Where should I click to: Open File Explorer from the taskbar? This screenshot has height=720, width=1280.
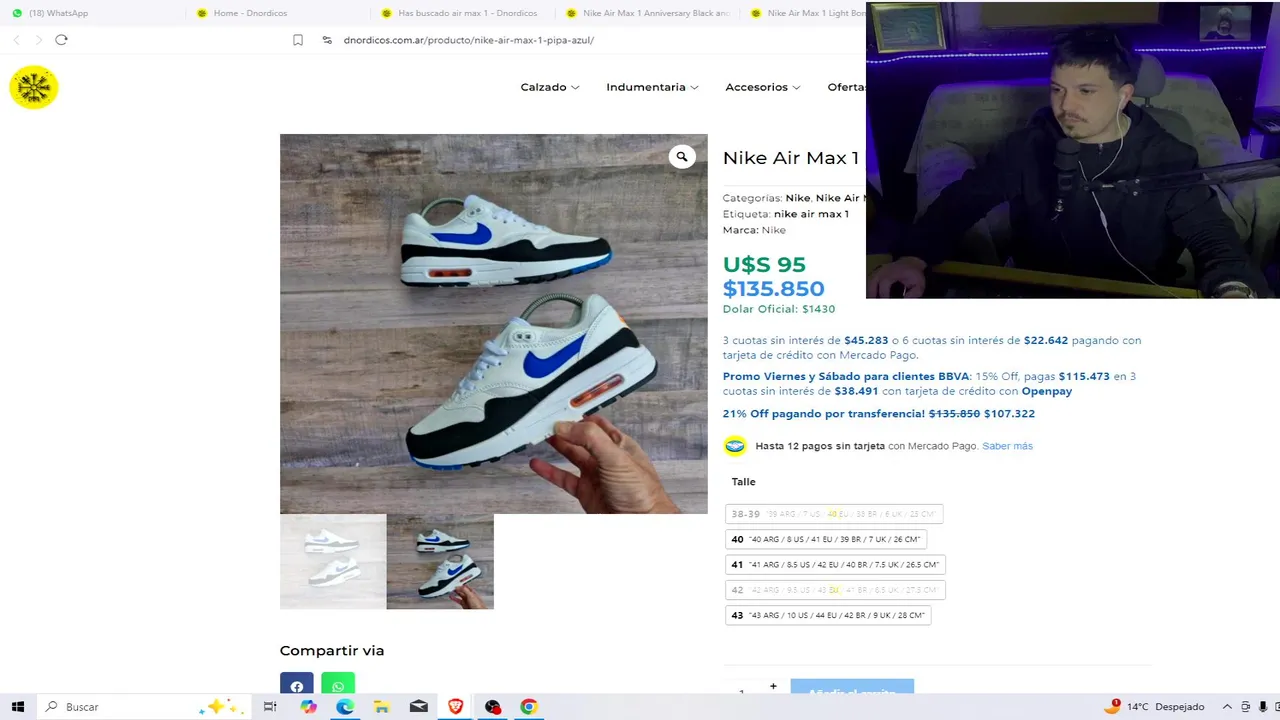[x=381, y=707]
